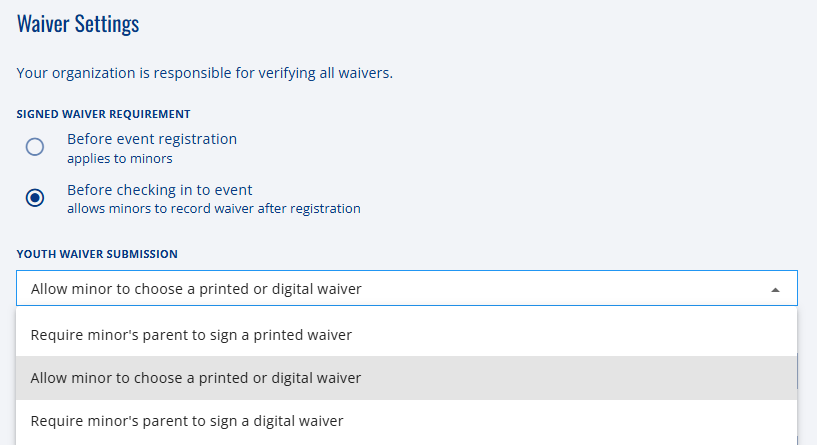
Task: Click the YOUTH WAIVER SUBMISSION field label
Action: [97, 254]
